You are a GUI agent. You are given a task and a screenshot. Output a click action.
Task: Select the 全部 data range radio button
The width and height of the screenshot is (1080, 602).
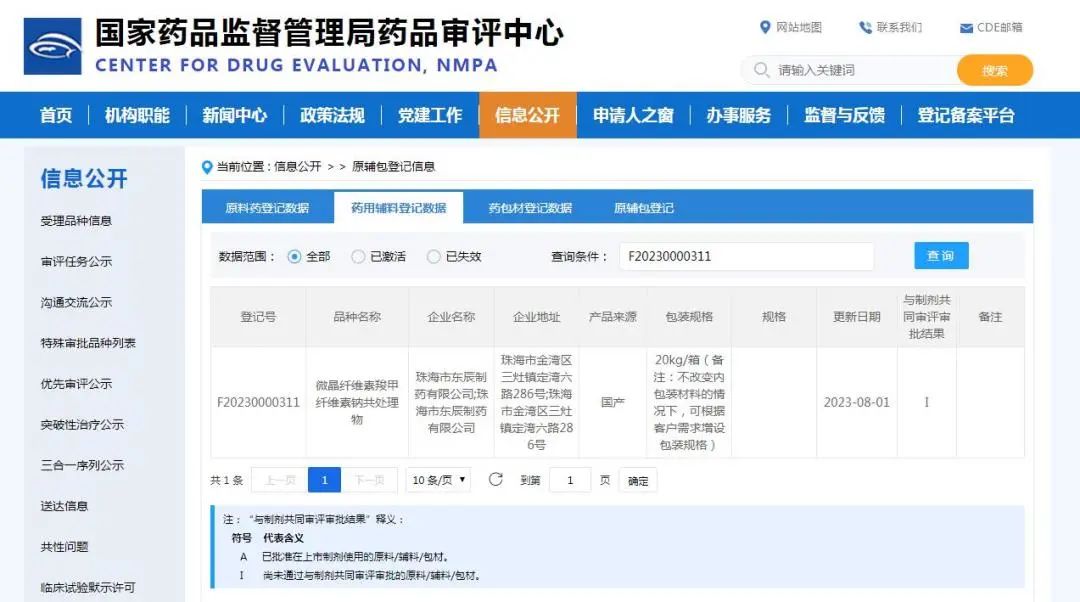[294, 256]
